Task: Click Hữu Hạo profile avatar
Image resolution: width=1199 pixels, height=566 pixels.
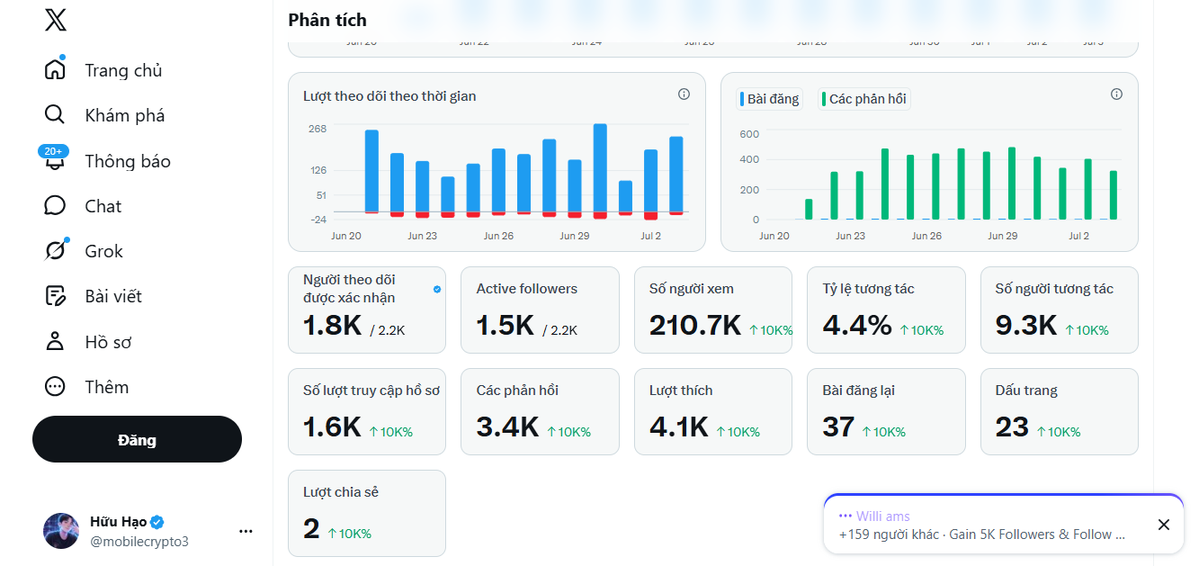Action: pyautogui.click(x=61, y=531)
